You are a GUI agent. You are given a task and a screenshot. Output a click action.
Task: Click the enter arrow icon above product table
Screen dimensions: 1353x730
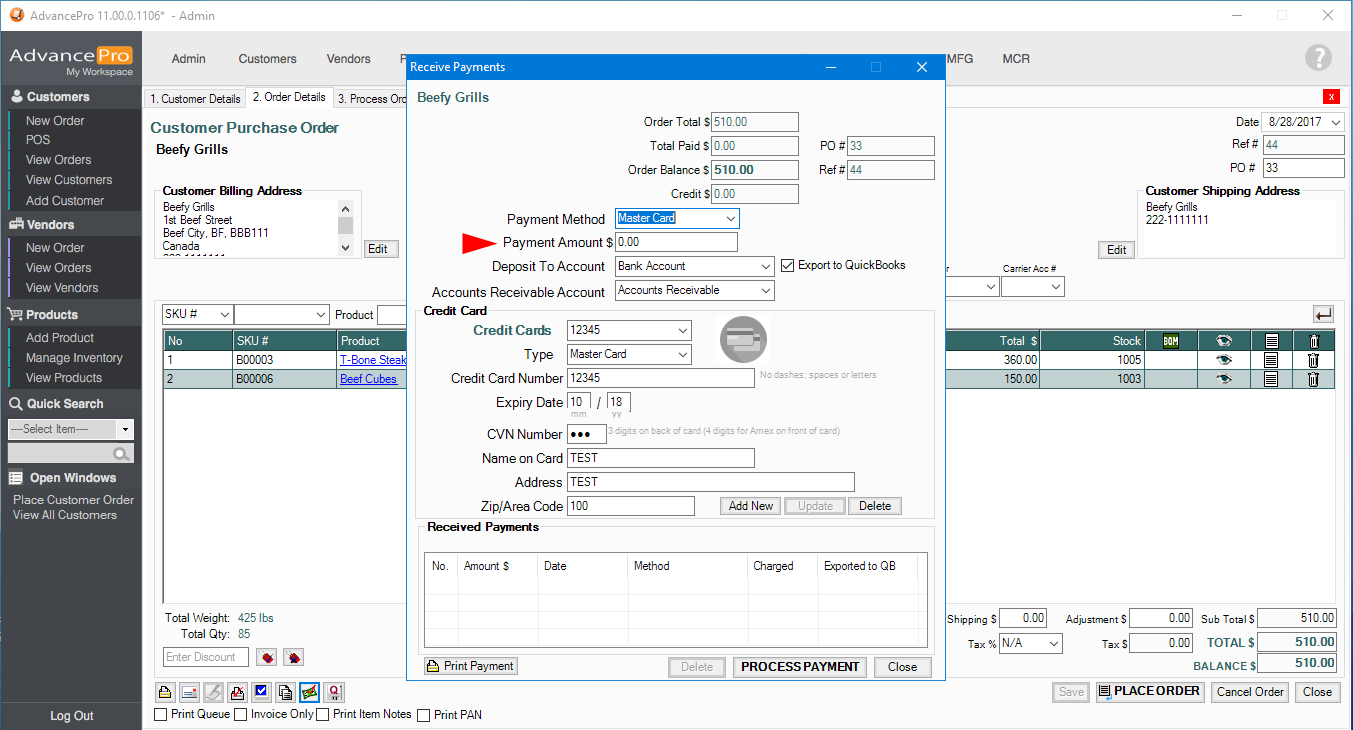click(x=1323, y=314)
